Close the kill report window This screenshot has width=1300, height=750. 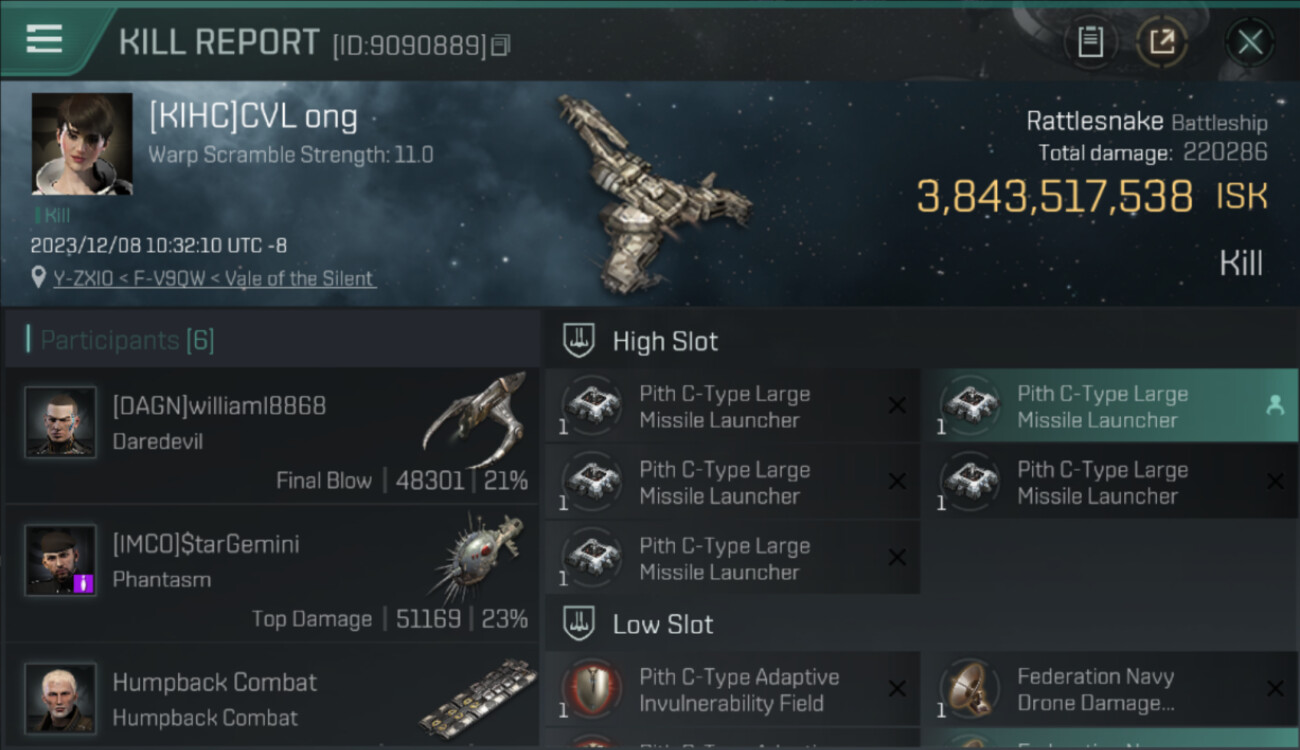click(1250, 42)
